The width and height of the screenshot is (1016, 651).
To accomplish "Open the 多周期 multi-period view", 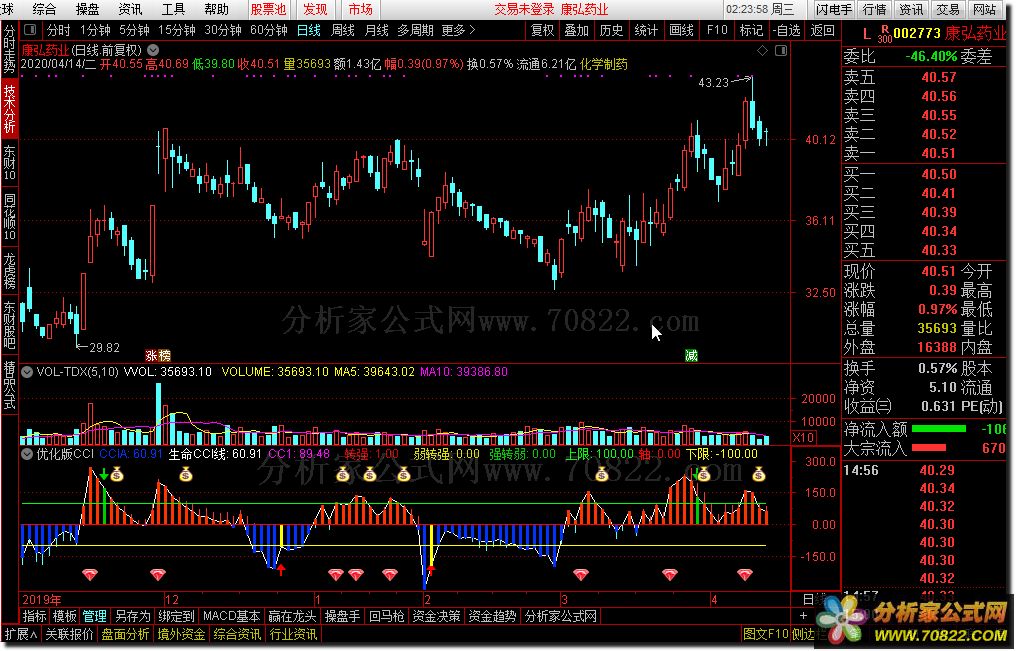I will pyautogui.click(x=415, y=30).
